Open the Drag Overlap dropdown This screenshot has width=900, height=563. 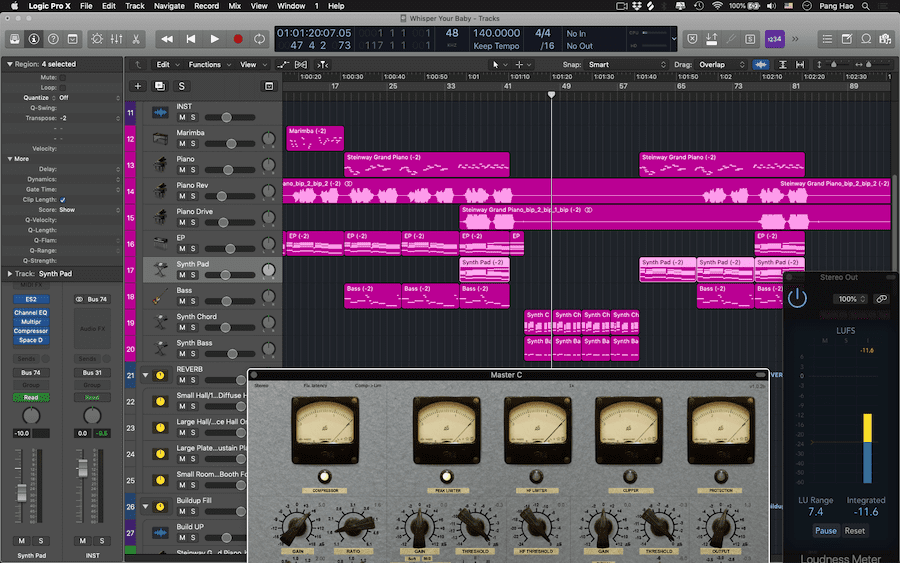tap(722, 65)
